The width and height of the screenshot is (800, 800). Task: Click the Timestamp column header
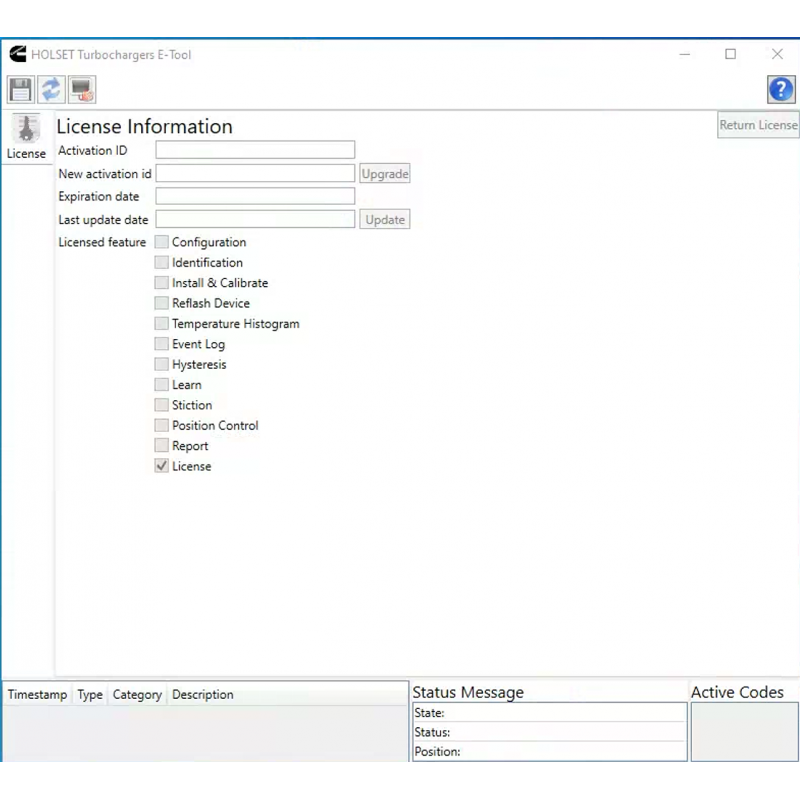pos(37,695)
